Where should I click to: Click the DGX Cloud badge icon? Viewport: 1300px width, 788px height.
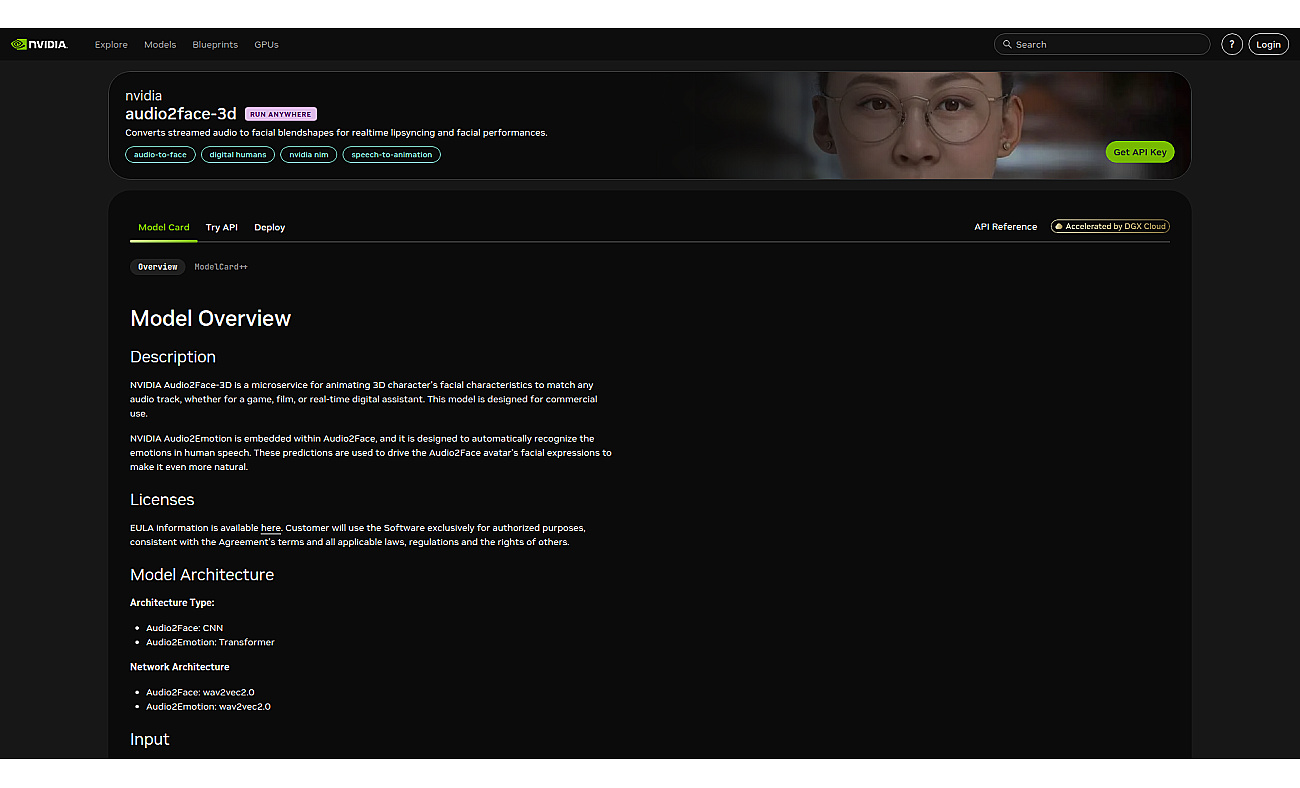click(x=1058, y=227)
